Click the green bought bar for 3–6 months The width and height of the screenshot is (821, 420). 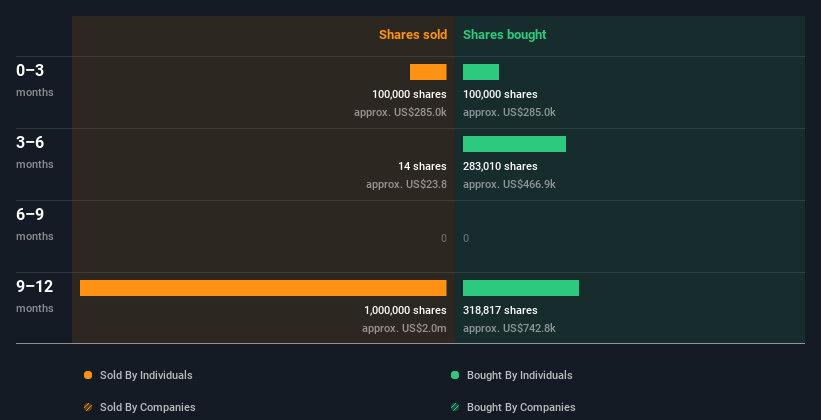click(x=514, y=144)
